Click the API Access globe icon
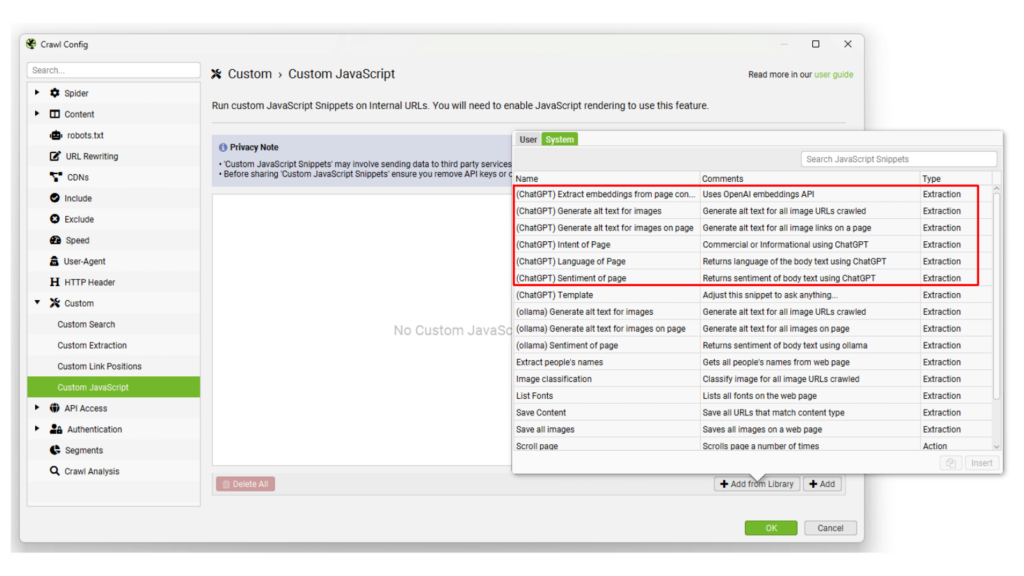 (55, 408)
